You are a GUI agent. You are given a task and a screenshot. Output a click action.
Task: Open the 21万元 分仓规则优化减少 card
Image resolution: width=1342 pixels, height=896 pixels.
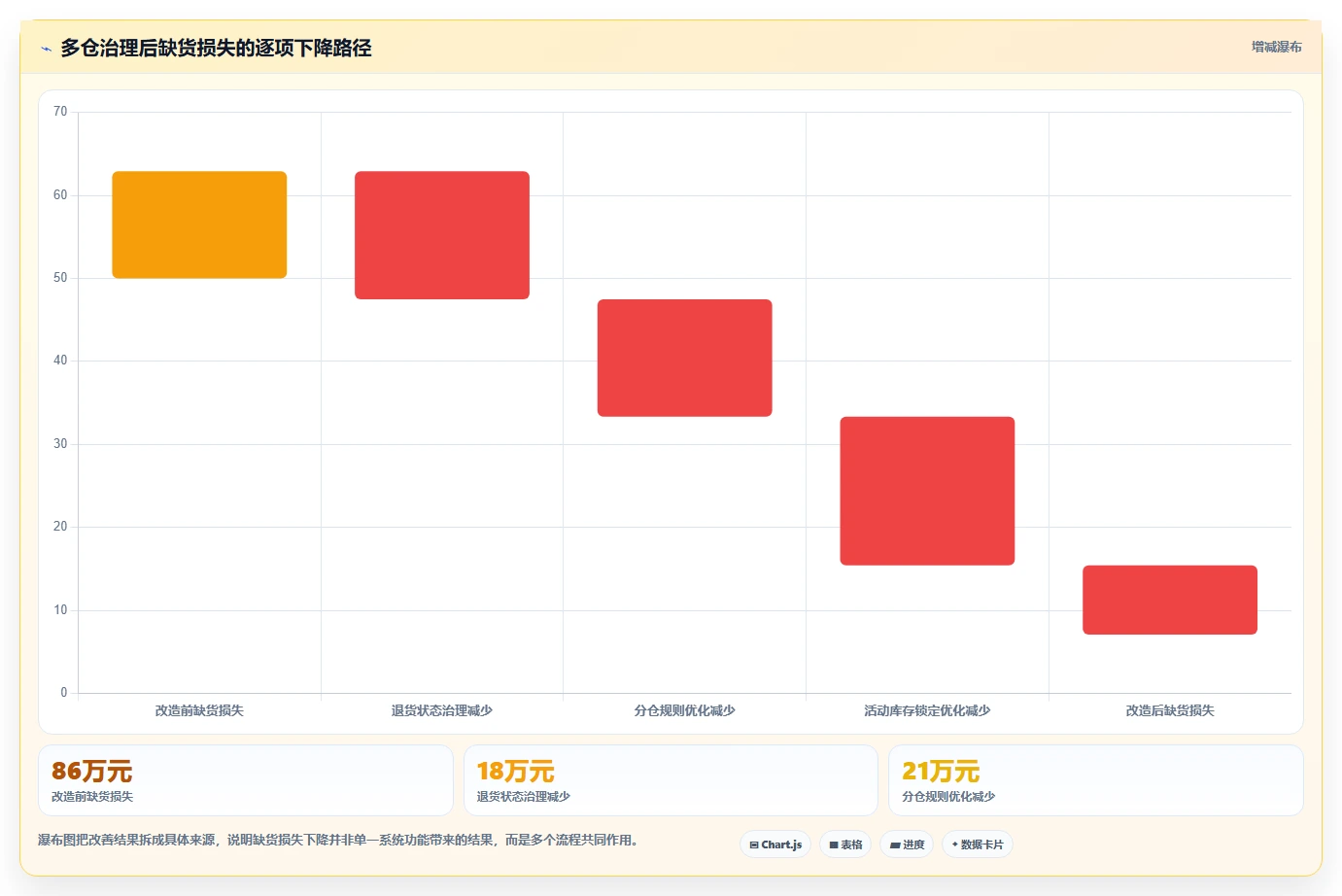[x=1096, y=780]
